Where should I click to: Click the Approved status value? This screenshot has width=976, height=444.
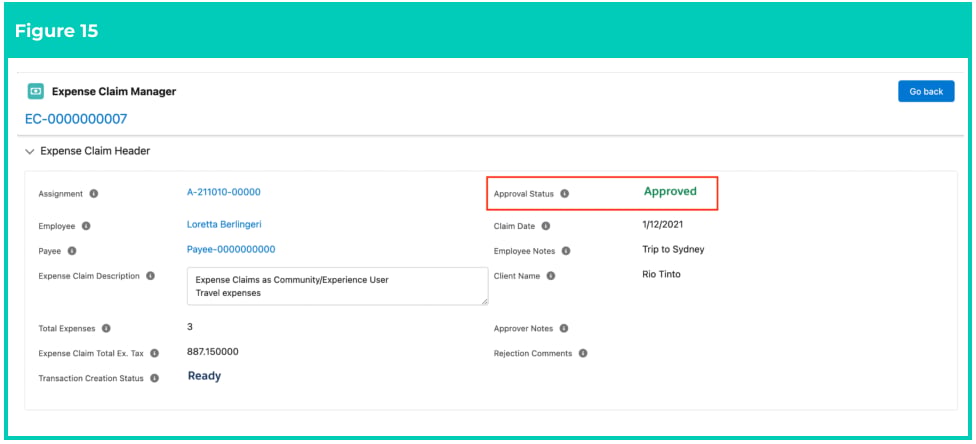click(670, 192)
